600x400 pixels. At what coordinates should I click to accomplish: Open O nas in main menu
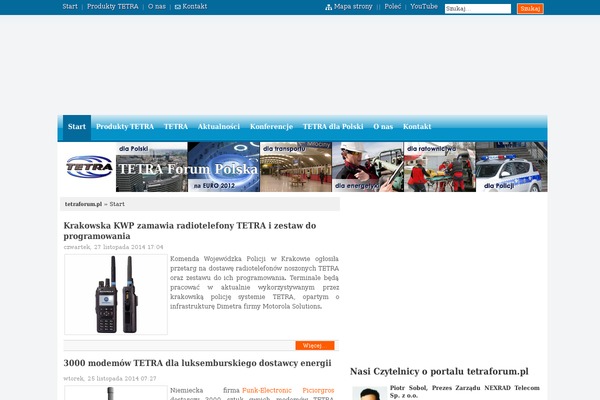383,127
